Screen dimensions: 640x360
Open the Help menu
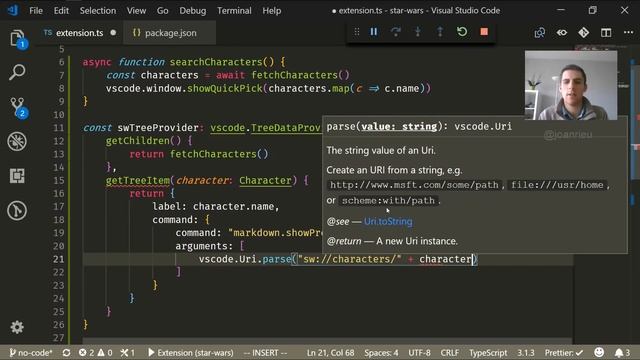pyautogui.click(x=272, y=11)
